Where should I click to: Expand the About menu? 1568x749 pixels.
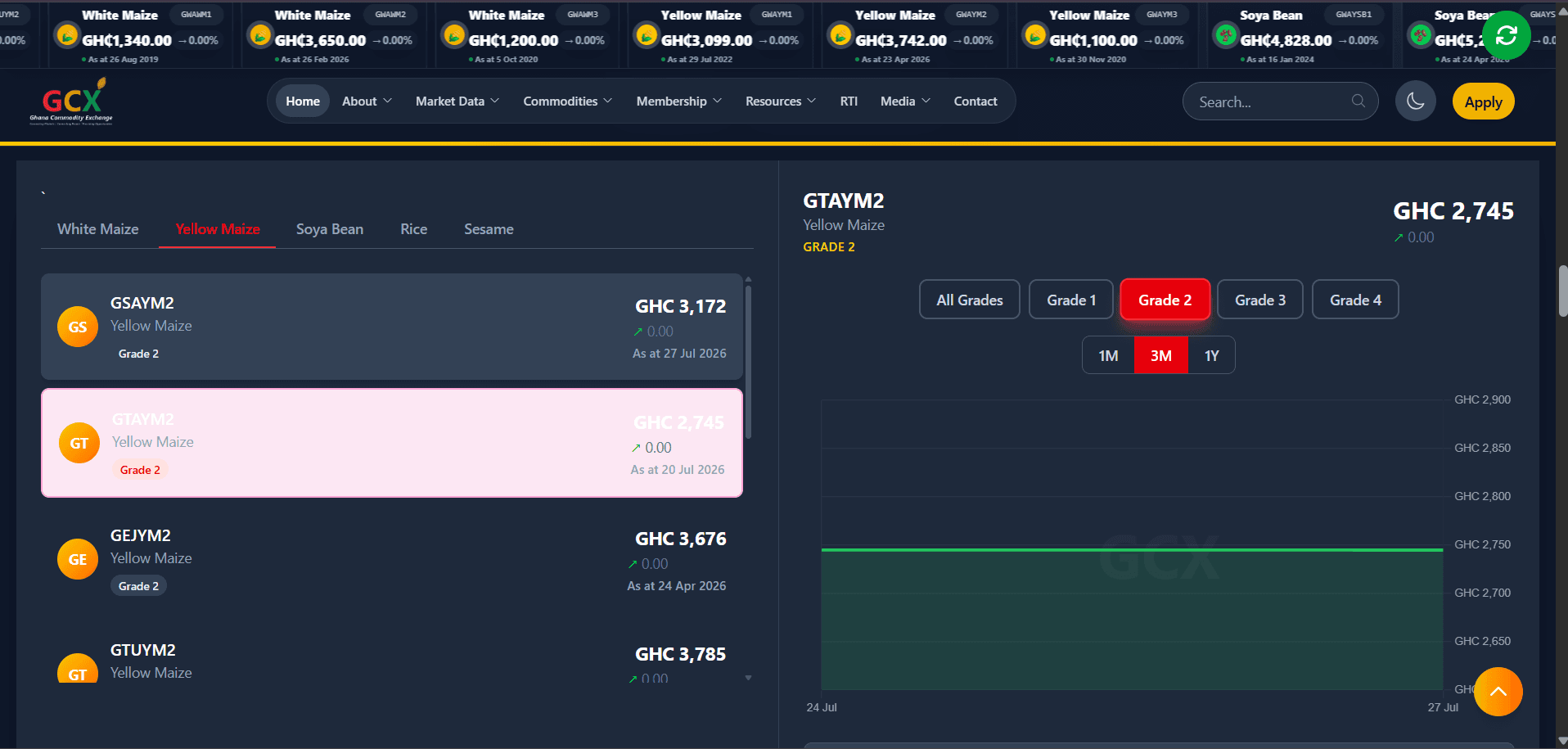(x=367, y=102)
